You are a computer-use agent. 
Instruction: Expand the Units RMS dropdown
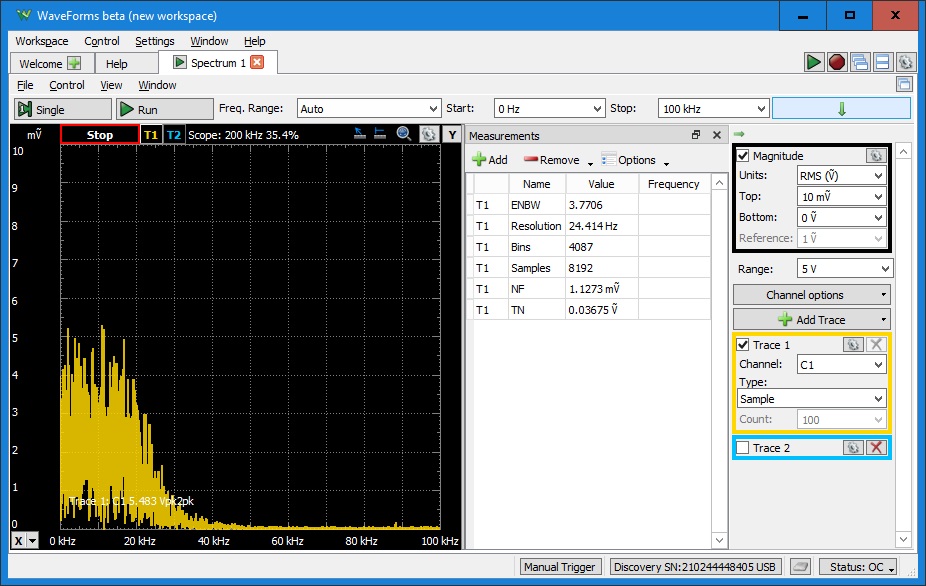(x=840, y=176)
